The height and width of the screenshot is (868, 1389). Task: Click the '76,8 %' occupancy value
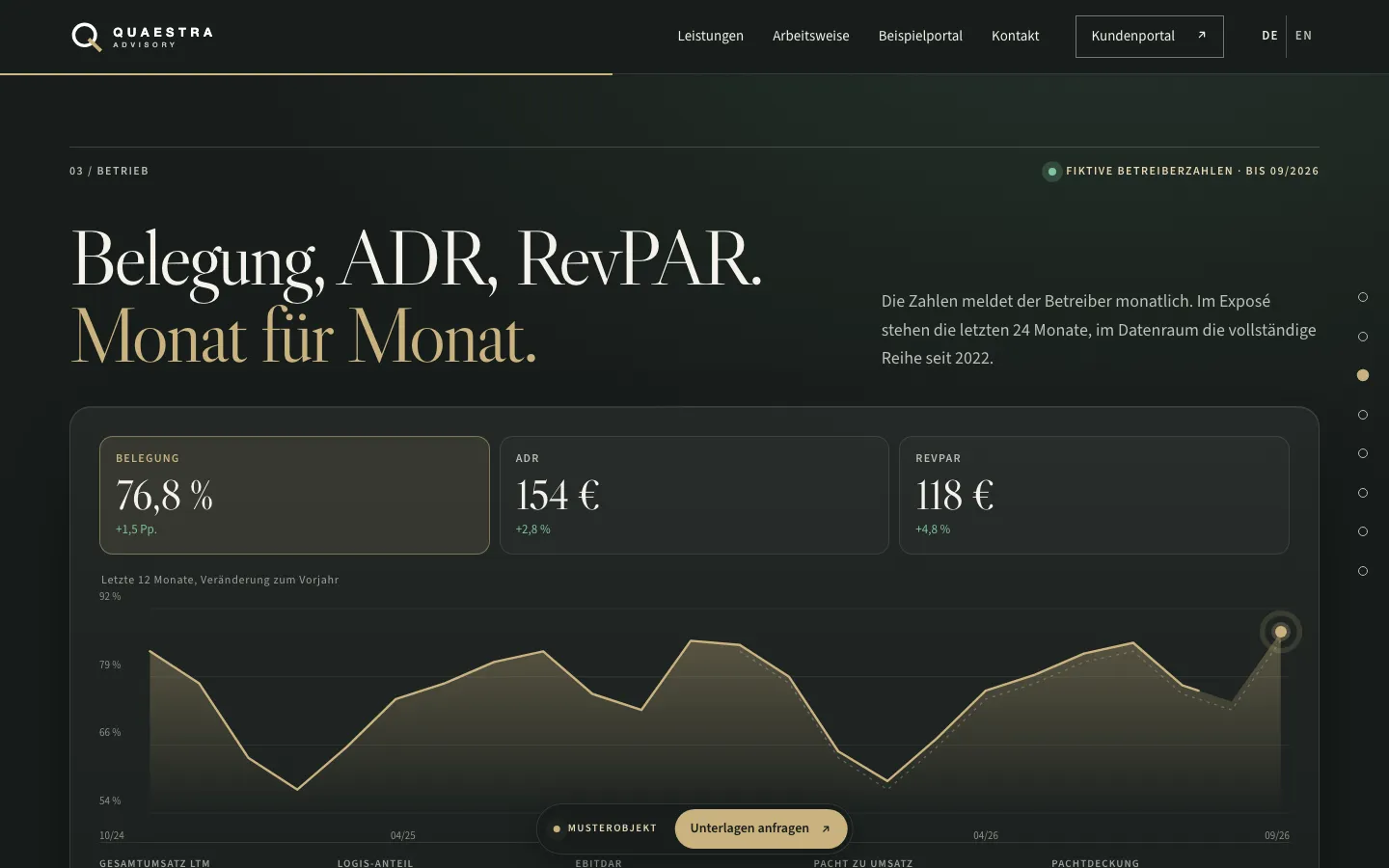coord(164,496)
